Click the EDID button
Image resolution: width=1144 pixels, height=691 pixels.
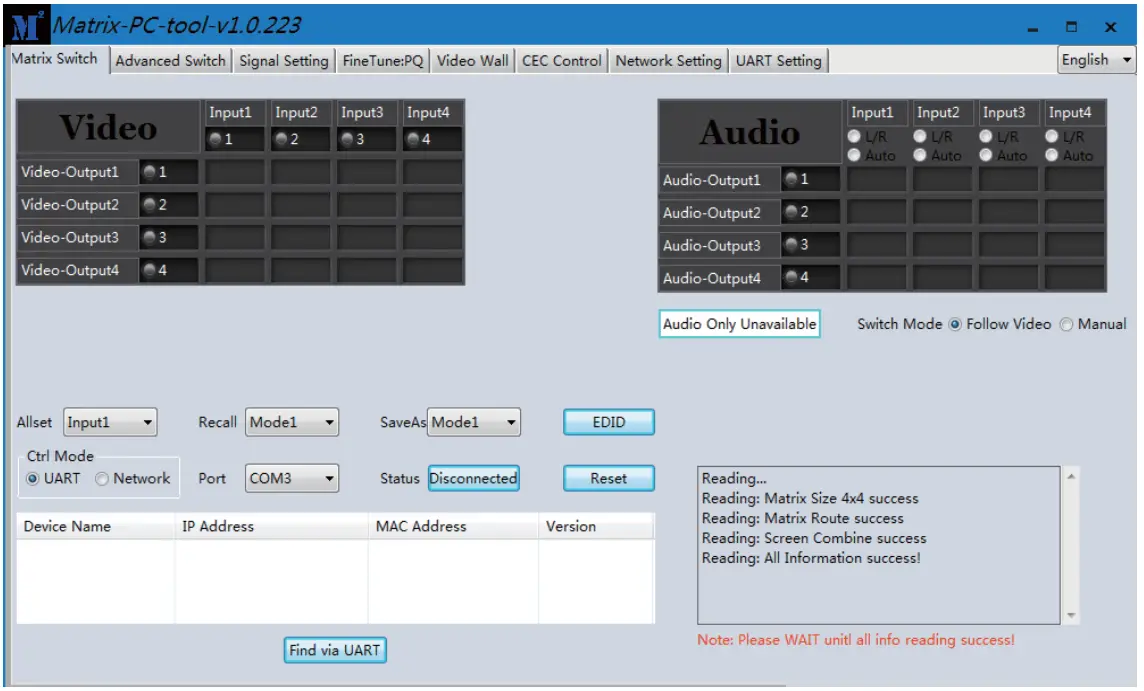609,422
